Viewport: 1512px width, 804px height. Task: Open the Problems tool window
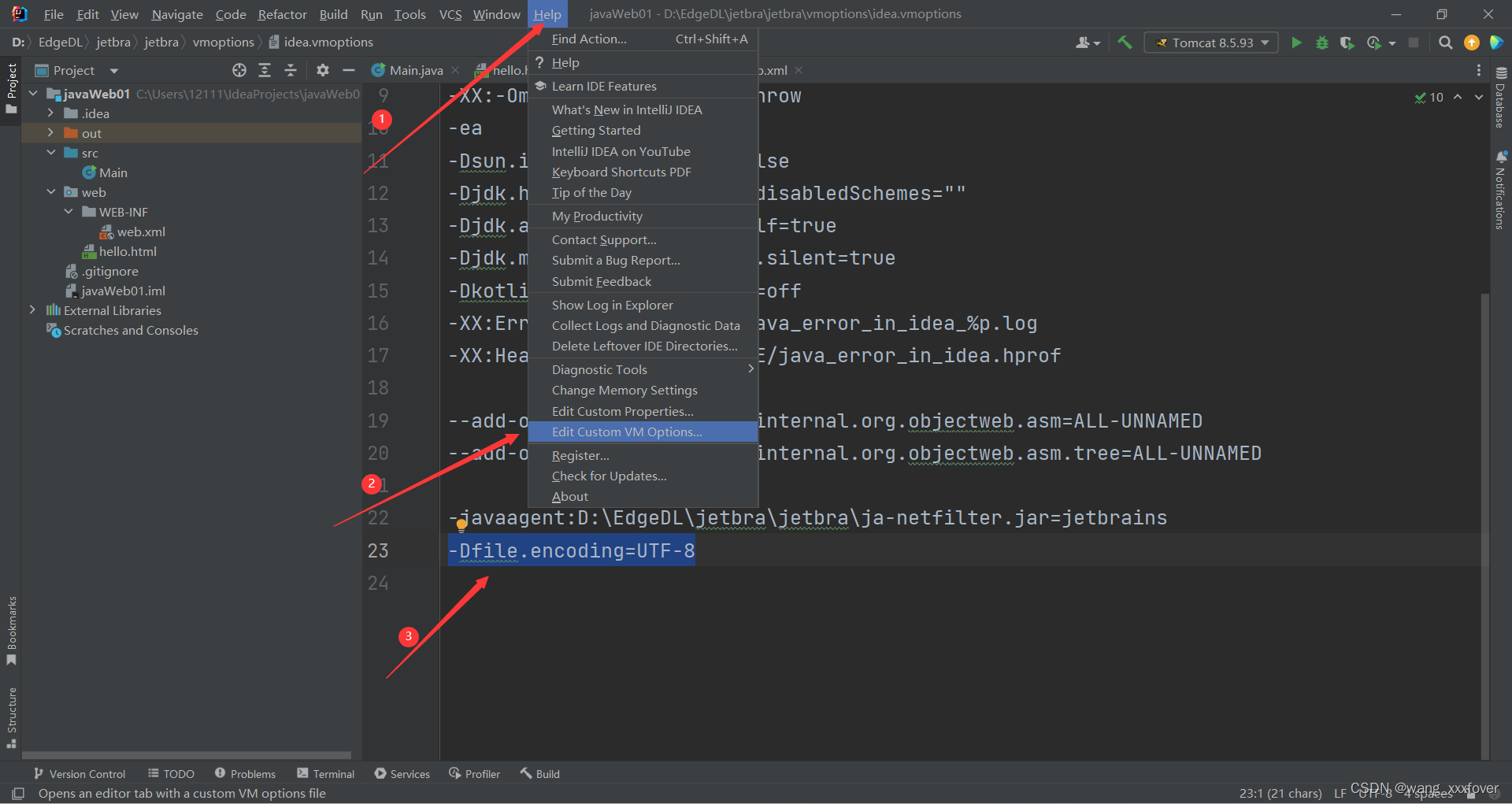click(x=245, y=774)
